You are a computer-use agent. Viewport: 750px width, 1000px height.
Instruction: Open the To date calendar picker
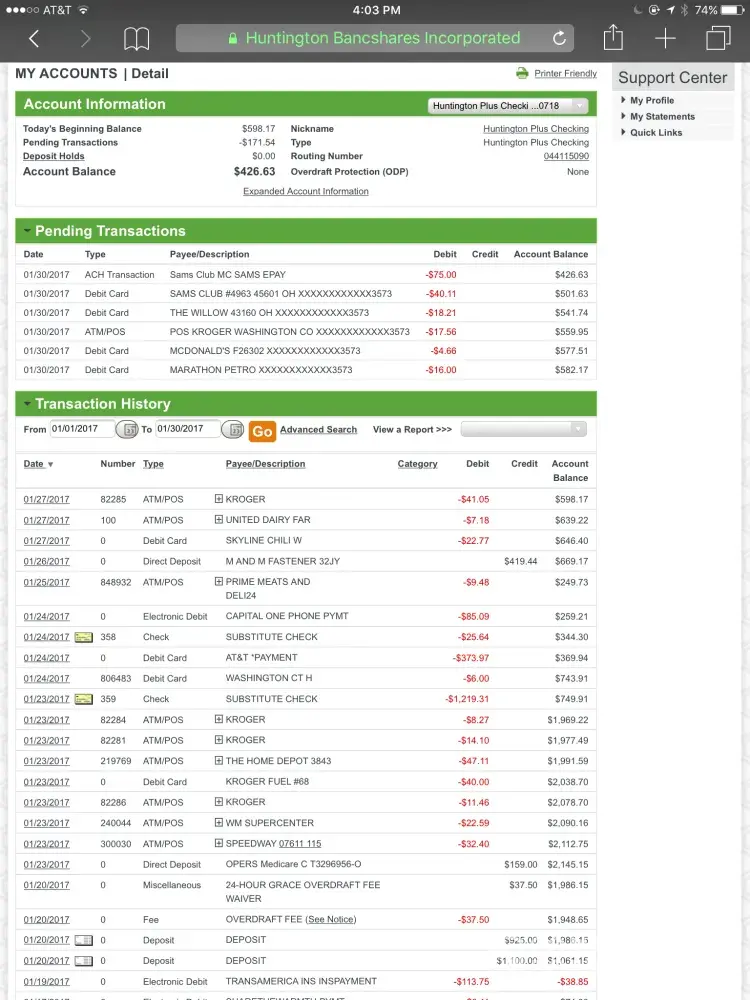[232, 429]
